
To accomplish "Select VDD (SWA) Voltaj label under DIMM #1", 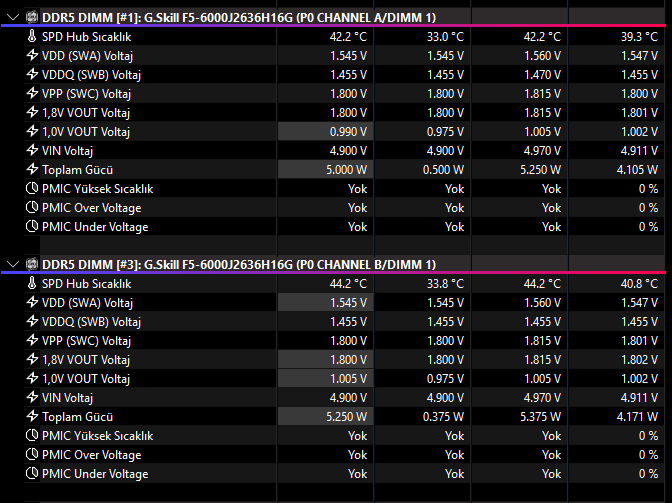I will click(x=87, y=56).
